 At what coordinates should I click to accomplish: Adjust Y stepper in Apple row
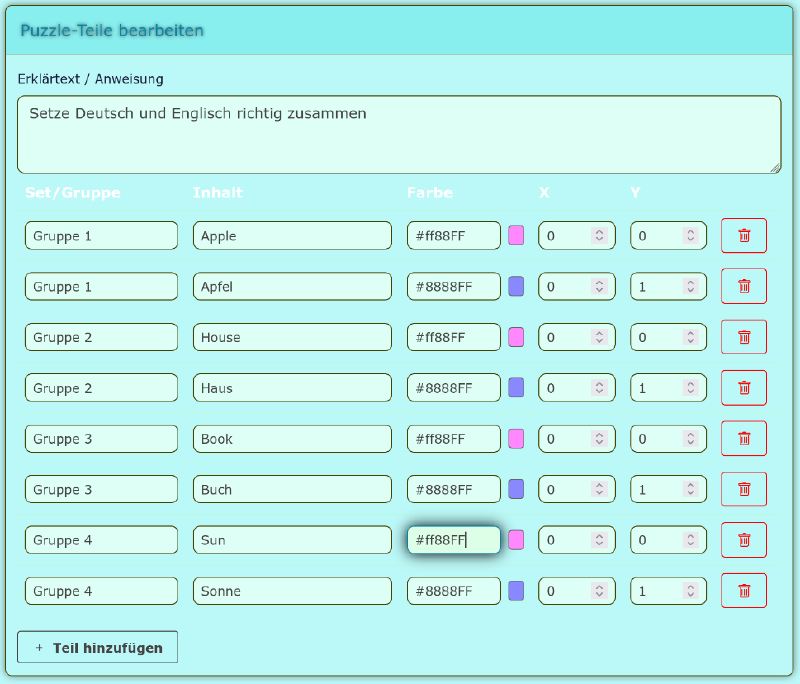coord(691,236)
